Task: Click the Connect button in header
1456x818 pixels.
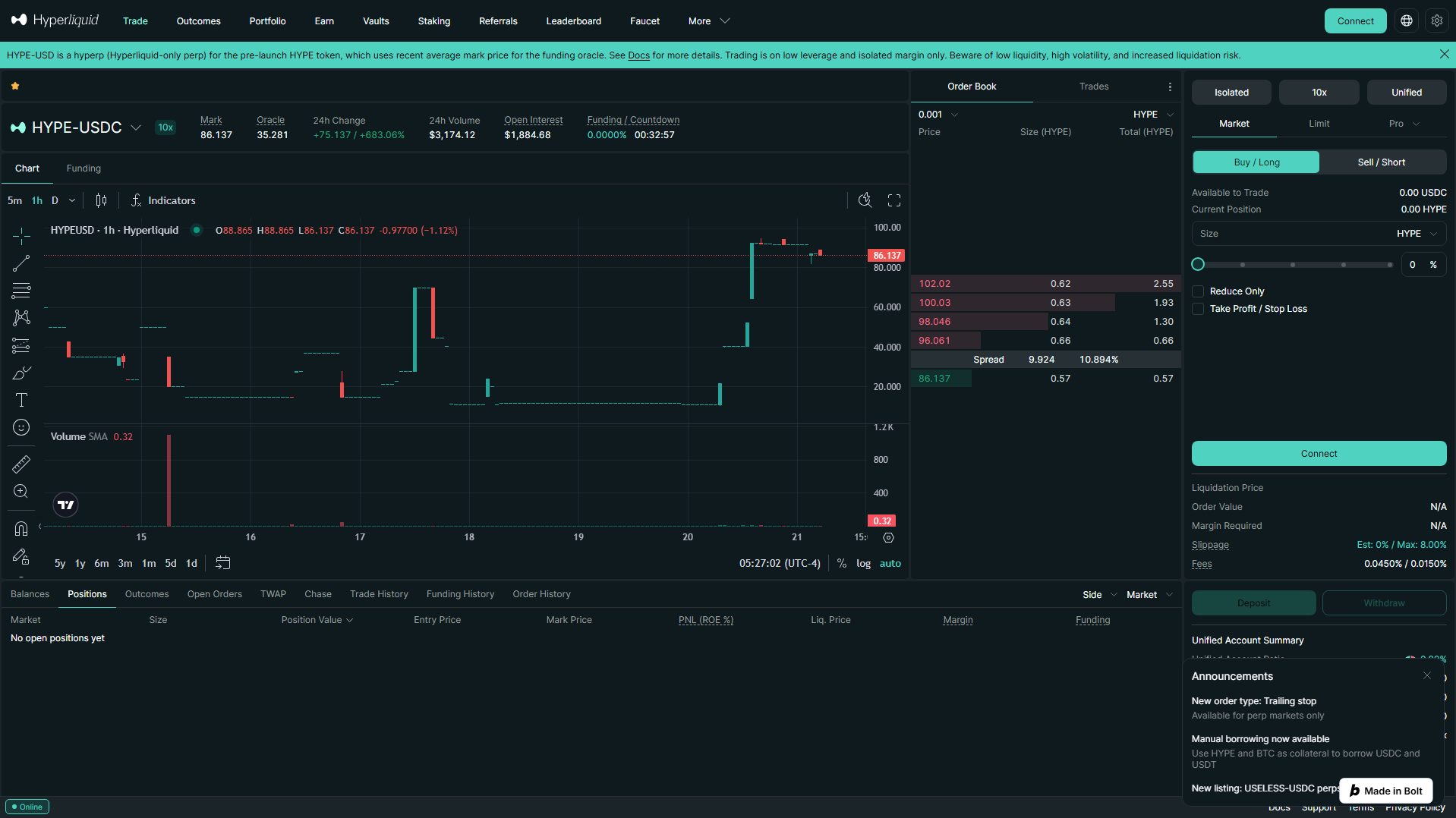Action: tap(1355, 21)
